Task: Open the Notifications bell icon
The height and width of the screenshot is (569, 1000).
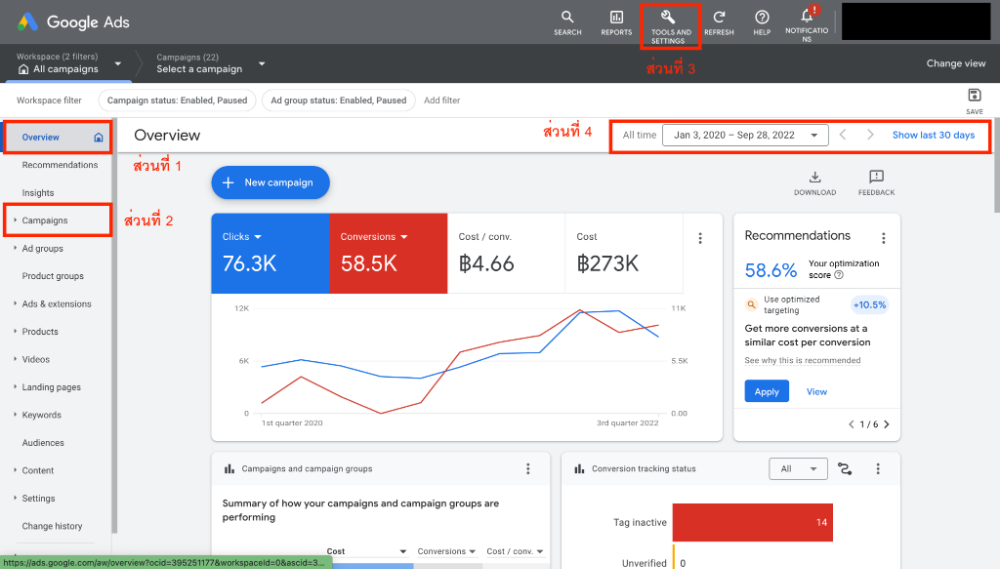Action: click(807, 16)
